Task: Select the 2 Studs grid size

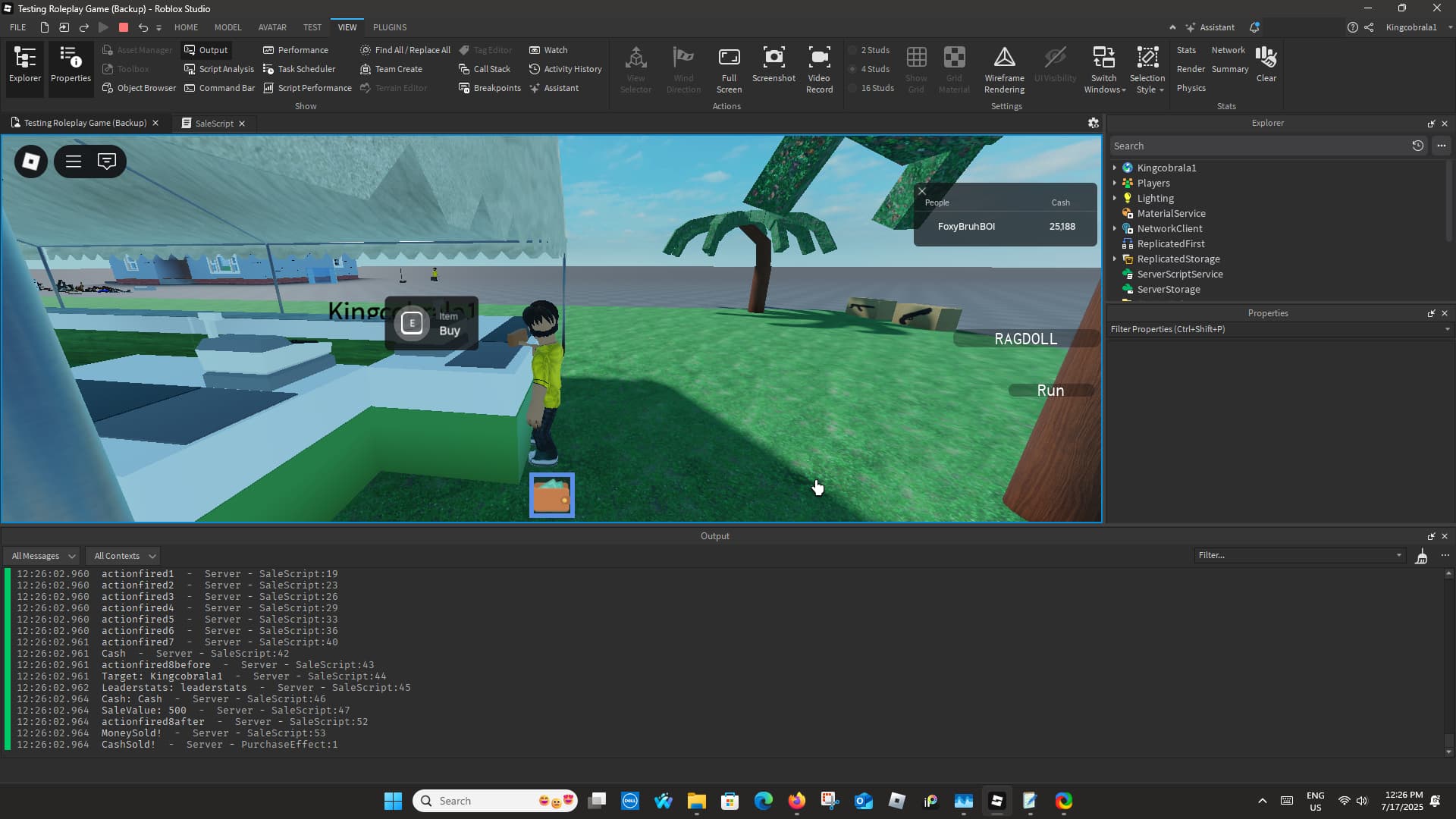Action: coord(871,49)
